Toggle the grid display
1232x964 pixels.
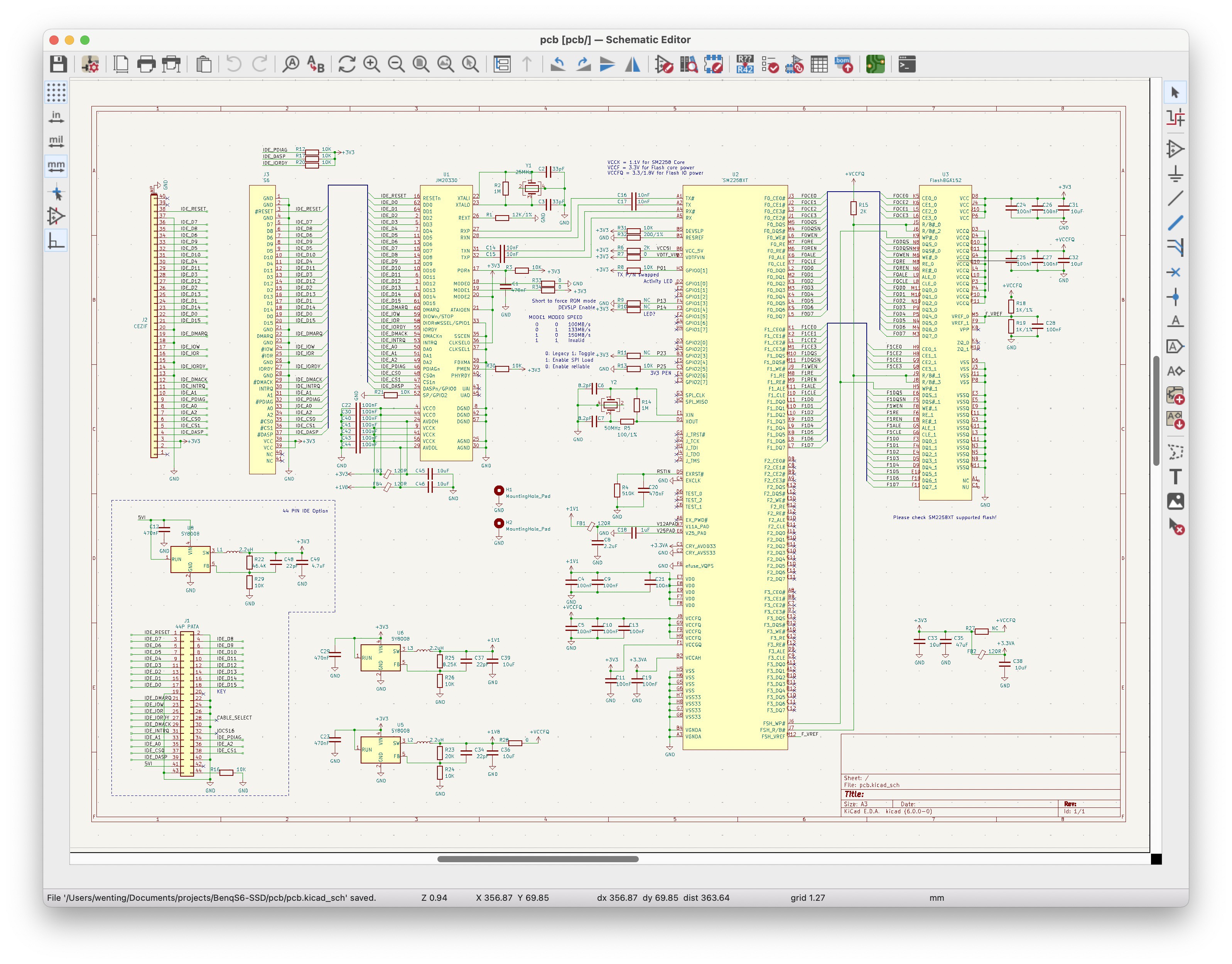(x=56, y=92)
